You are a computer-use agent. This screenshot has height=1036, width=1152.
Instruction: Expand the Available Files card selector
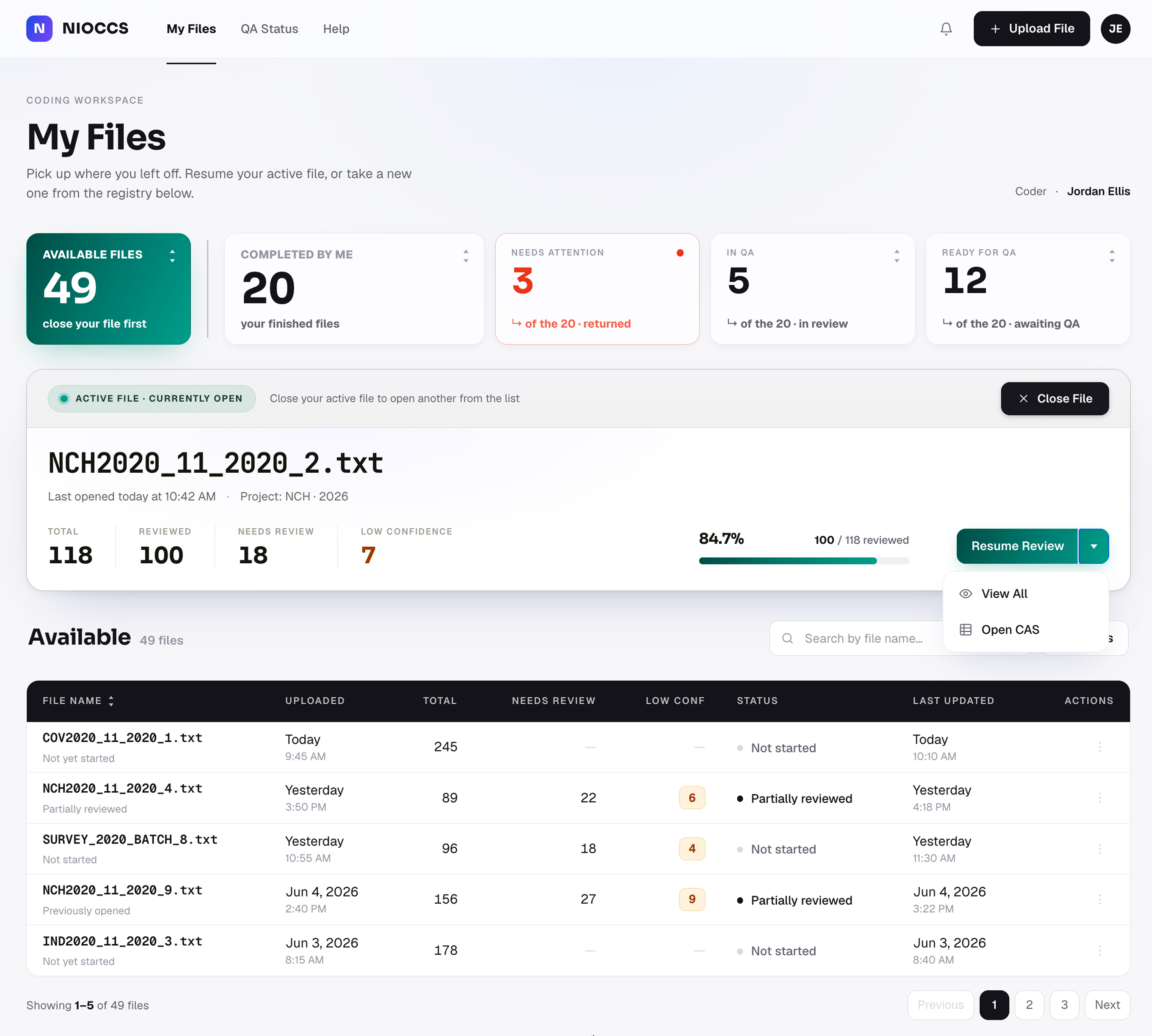(172, 256)
